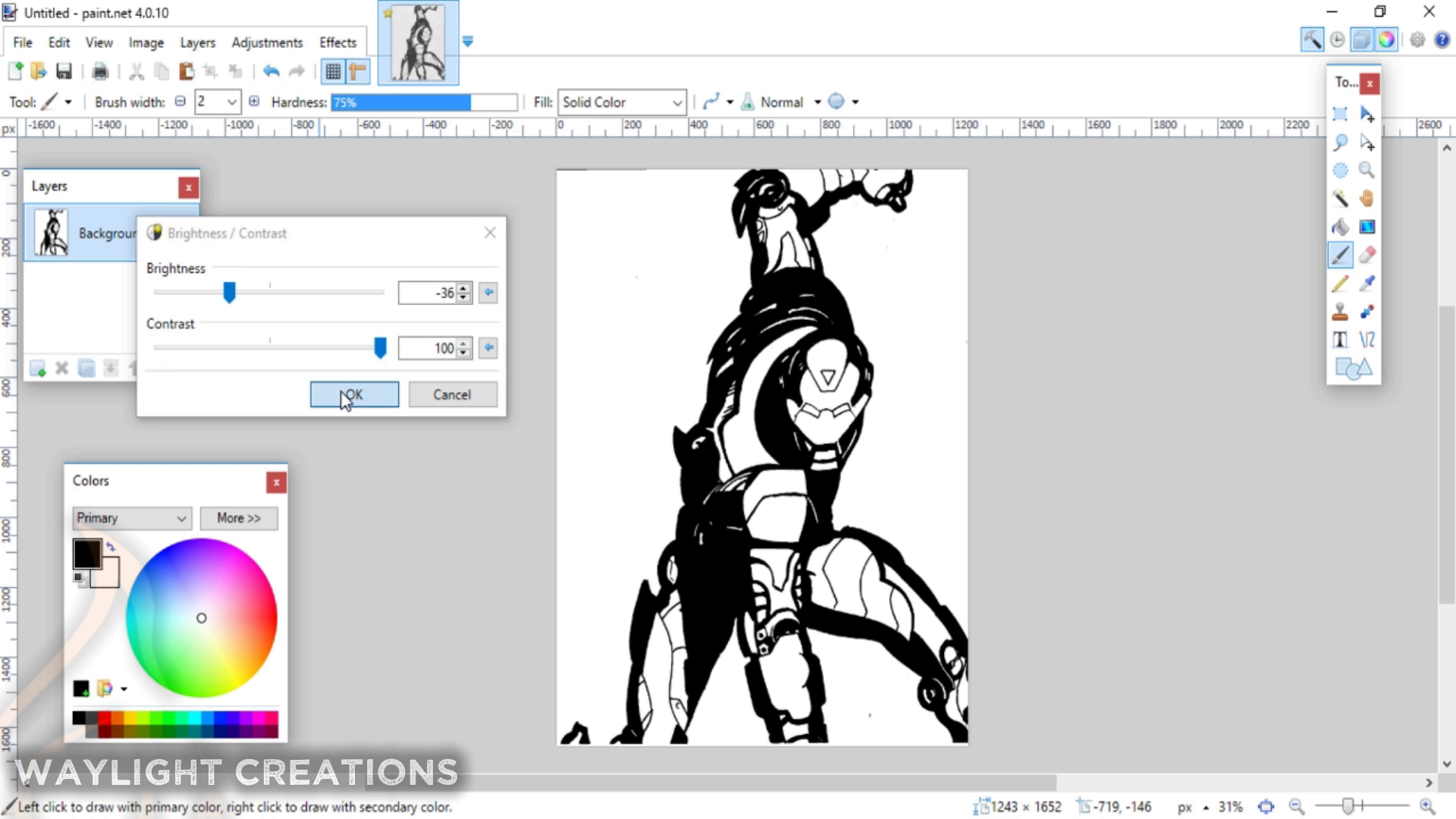Click the Redo arrow icon
This screenshot has width=1456, height=819.
pos(297,71)
